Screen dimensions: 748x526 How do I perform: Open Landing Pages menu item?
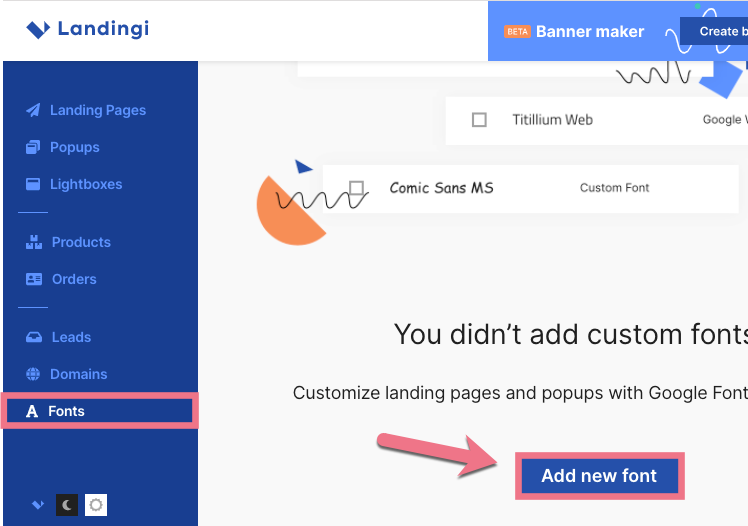point(99,110)
